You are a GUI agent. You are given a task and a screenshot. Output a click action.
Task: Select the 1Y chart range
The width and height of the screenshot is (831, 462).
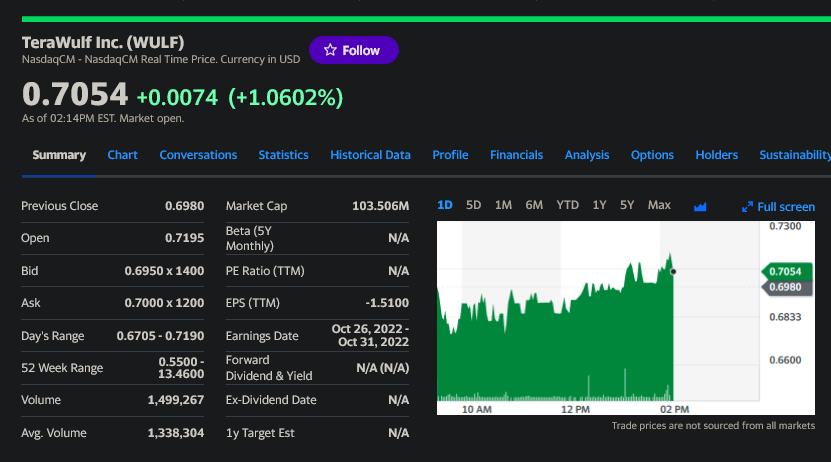pyautogui.click(x=599, y=205)
